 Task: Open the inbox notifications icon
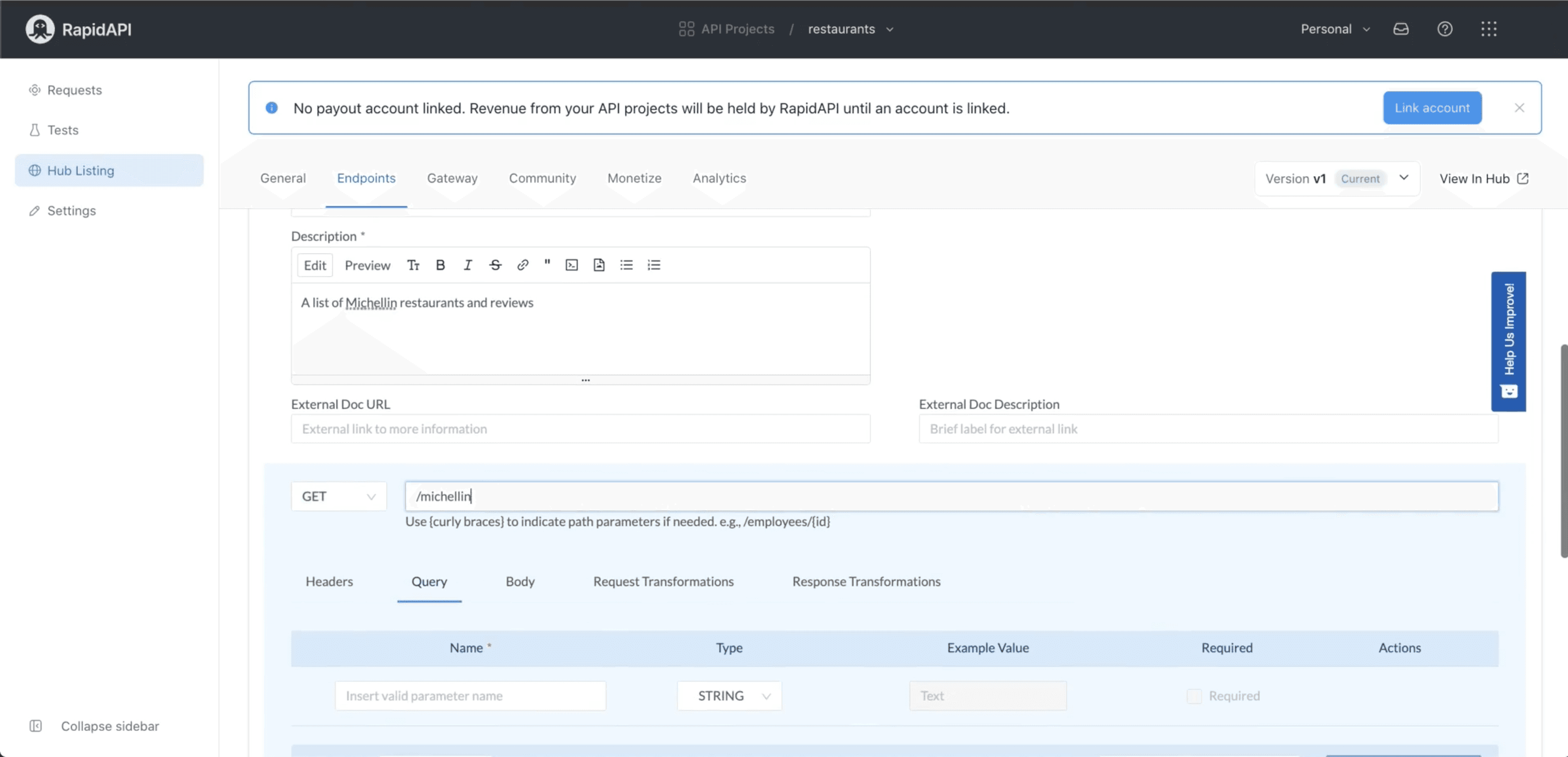(x=1401, y=28)
